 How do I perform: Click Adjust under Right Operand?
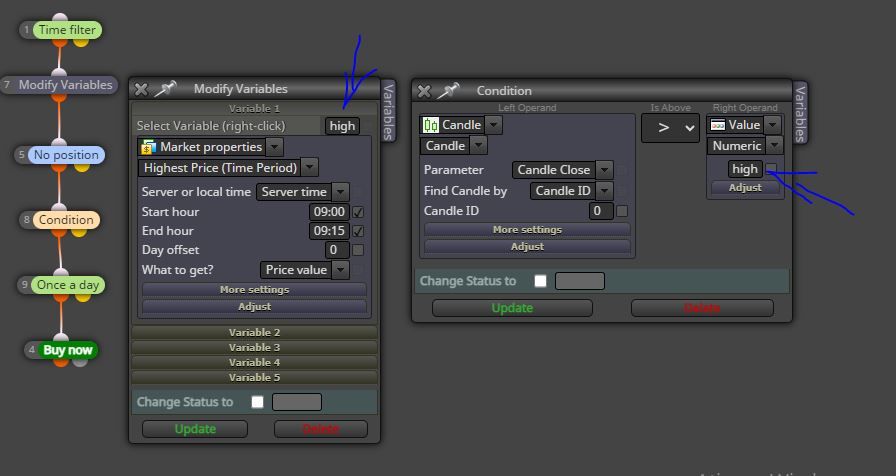(x=745, y=187)
